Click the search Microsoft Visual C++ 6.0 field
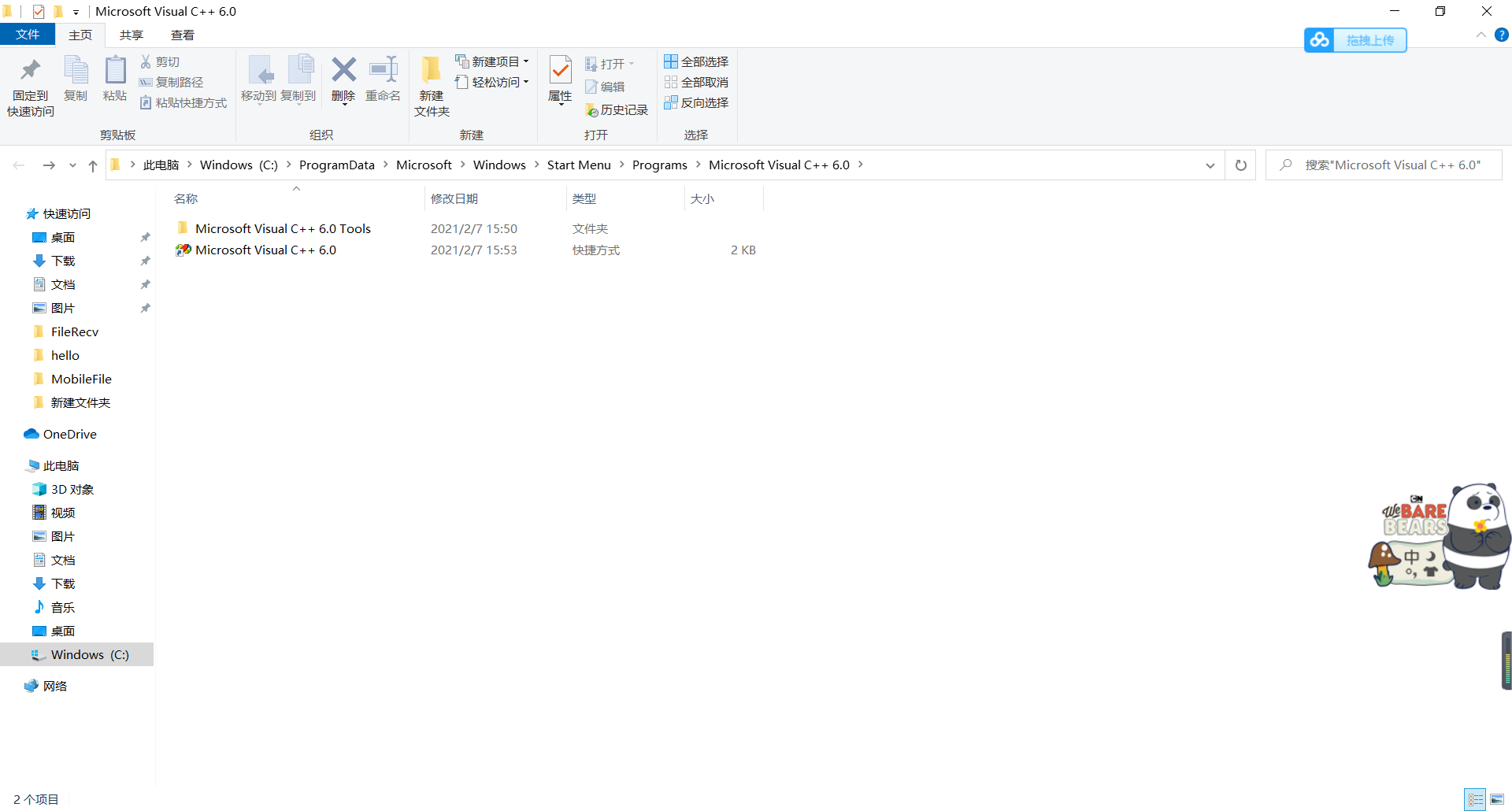The width and height of the screenshot is (1512, 811). (x=1384, y=165)
